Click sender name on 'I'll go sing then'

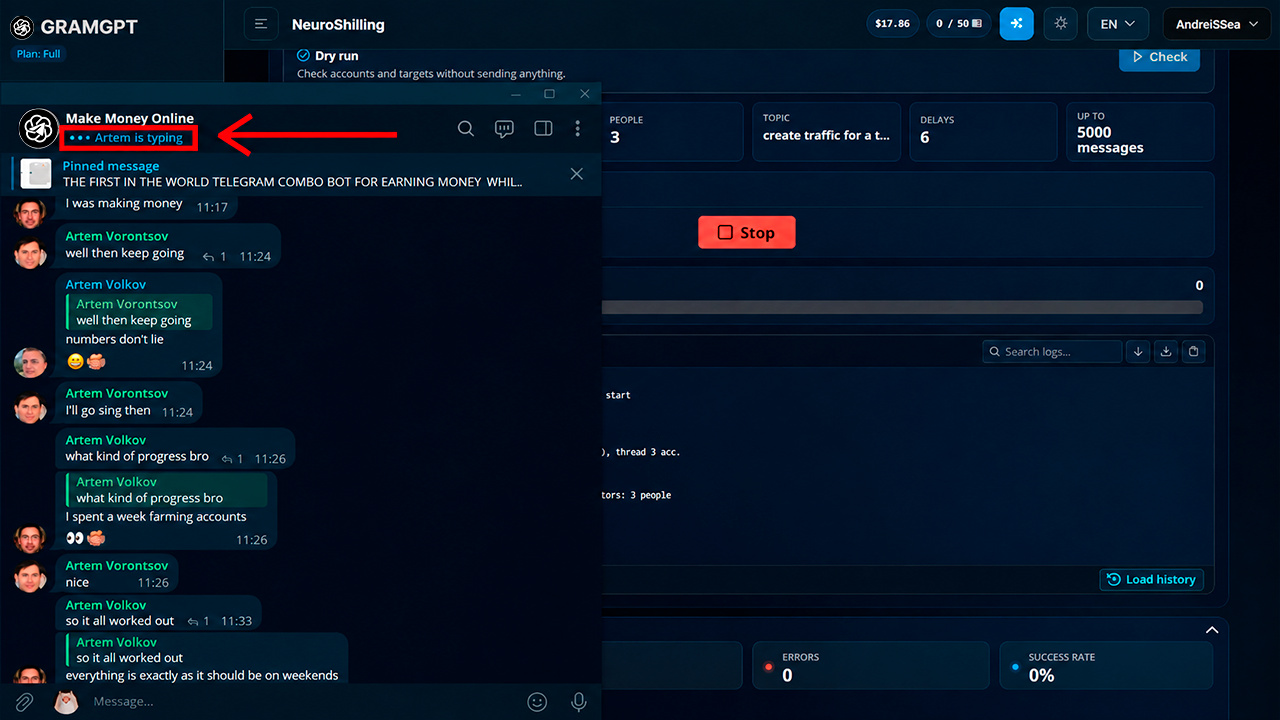(x=117, y=393)
